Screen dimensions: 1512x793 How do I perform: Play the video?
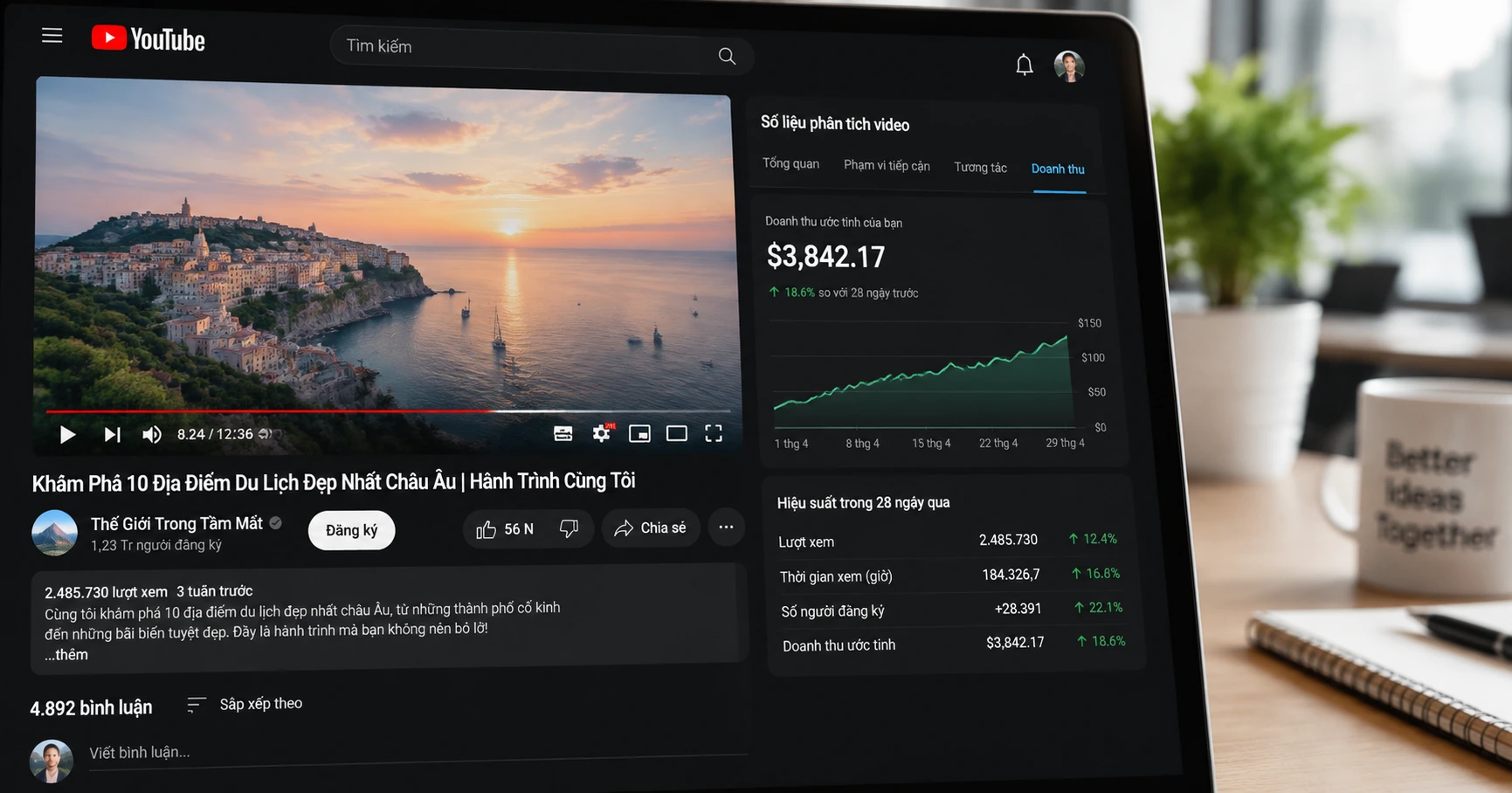point(67,434)
